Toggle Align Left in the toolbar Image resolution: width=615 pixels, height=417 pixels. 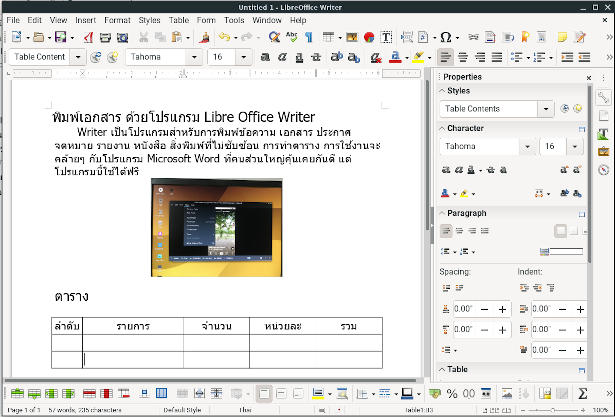tap(446, 57)
